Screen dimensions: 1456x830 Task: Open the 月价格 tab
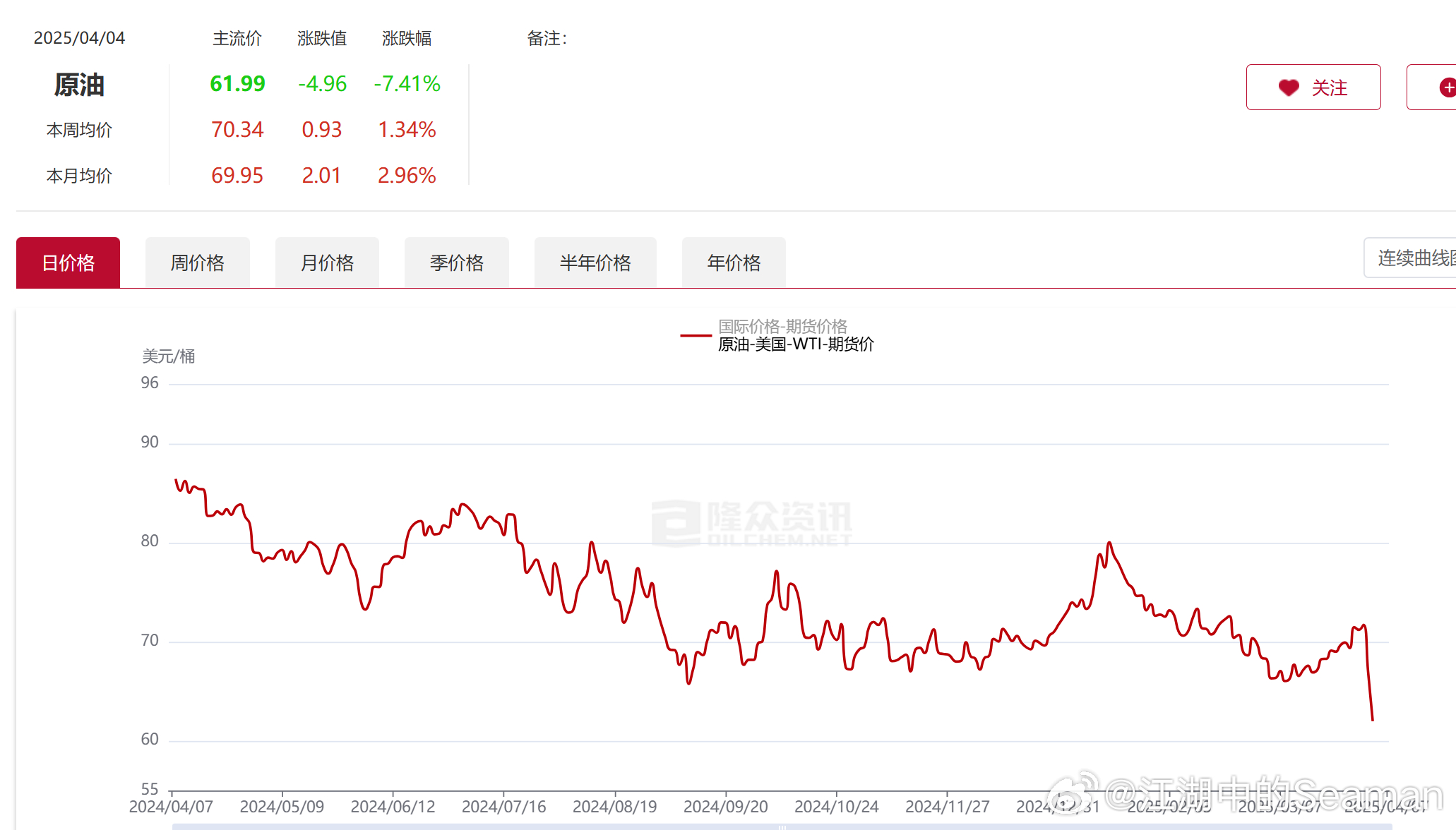click(327, 263)
